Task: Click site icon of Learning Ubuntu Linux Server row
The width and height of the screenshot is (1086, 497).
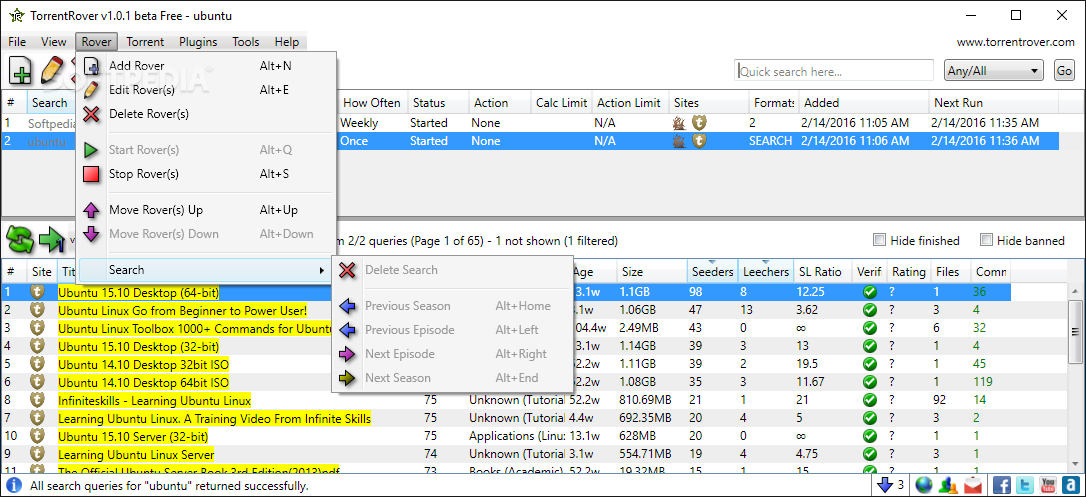Action: pyautogui.click(x=38, y=454)
